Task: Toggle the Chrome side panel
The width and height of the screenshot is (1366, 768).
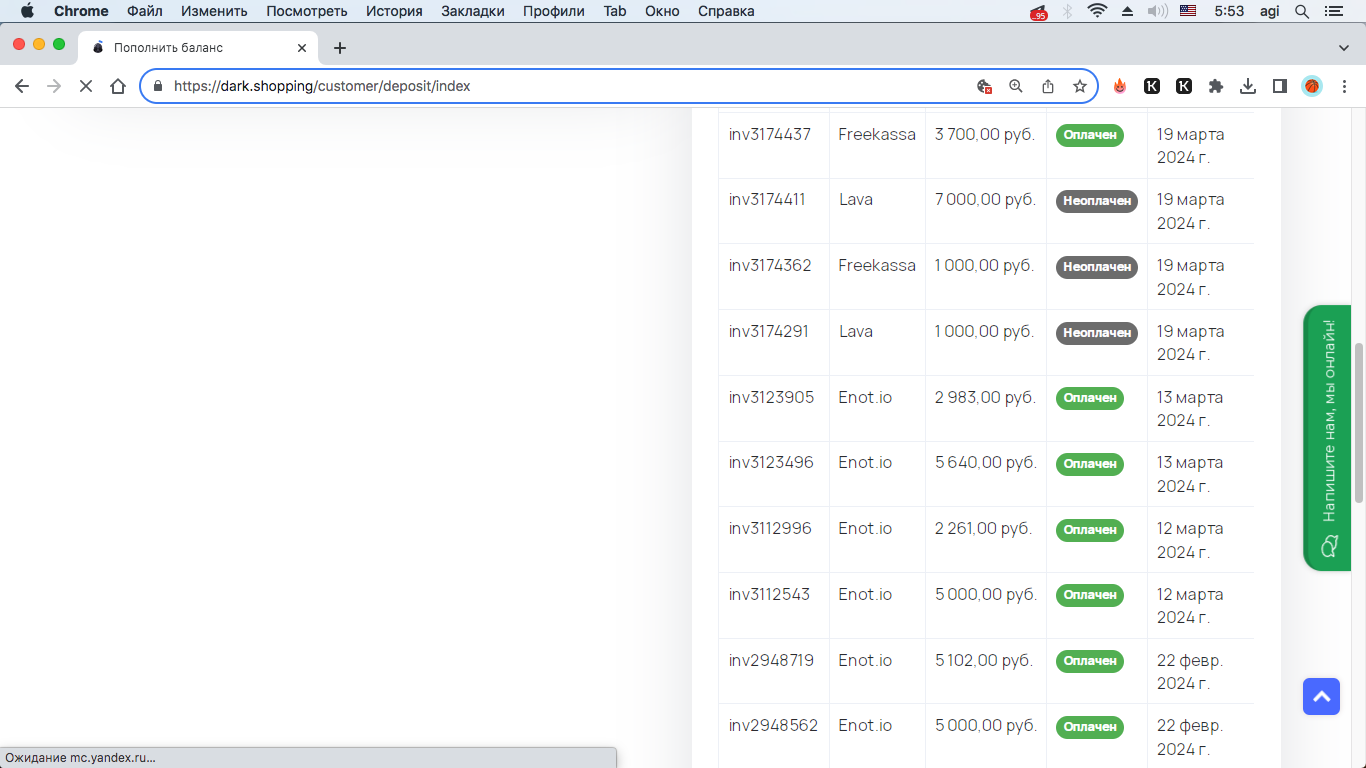Action: (1280, 86)
